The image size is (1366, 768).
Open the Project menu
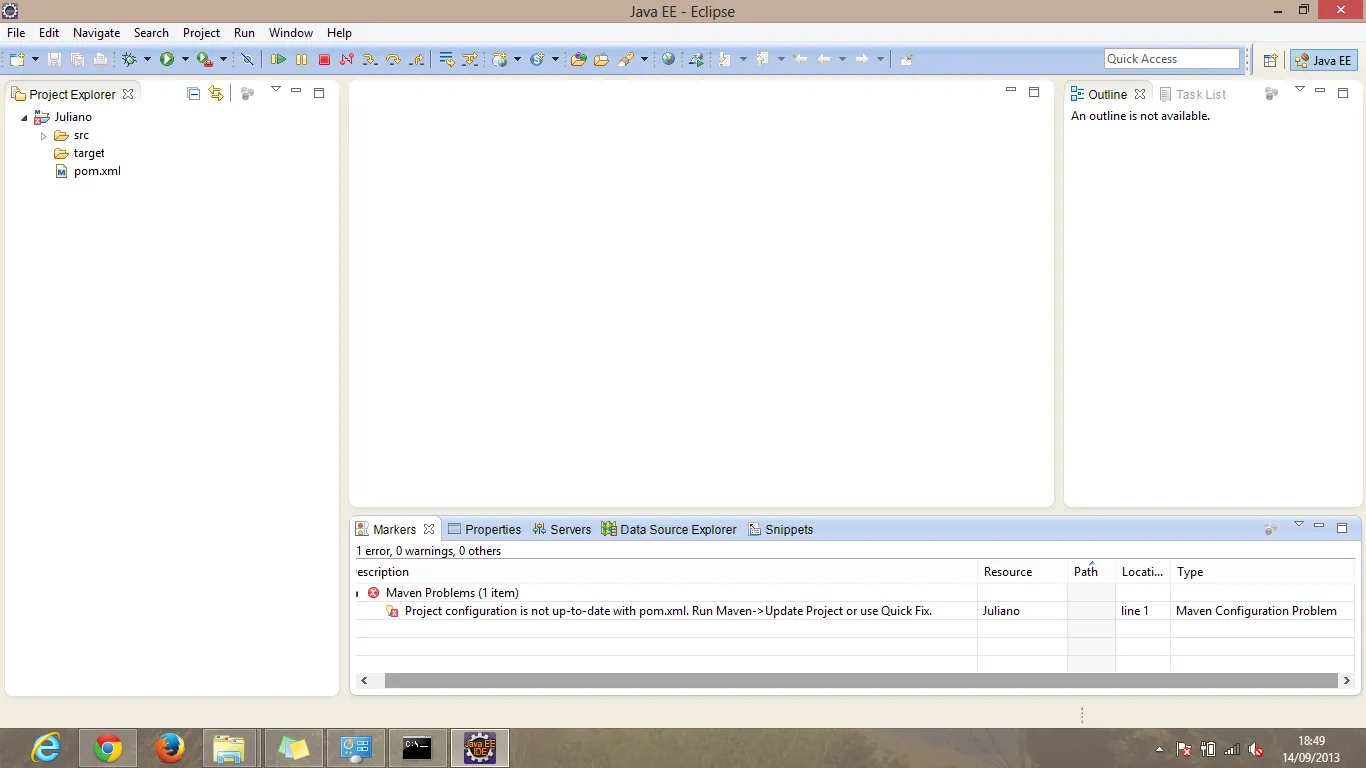pyautogui.click(x=201, y=33)
